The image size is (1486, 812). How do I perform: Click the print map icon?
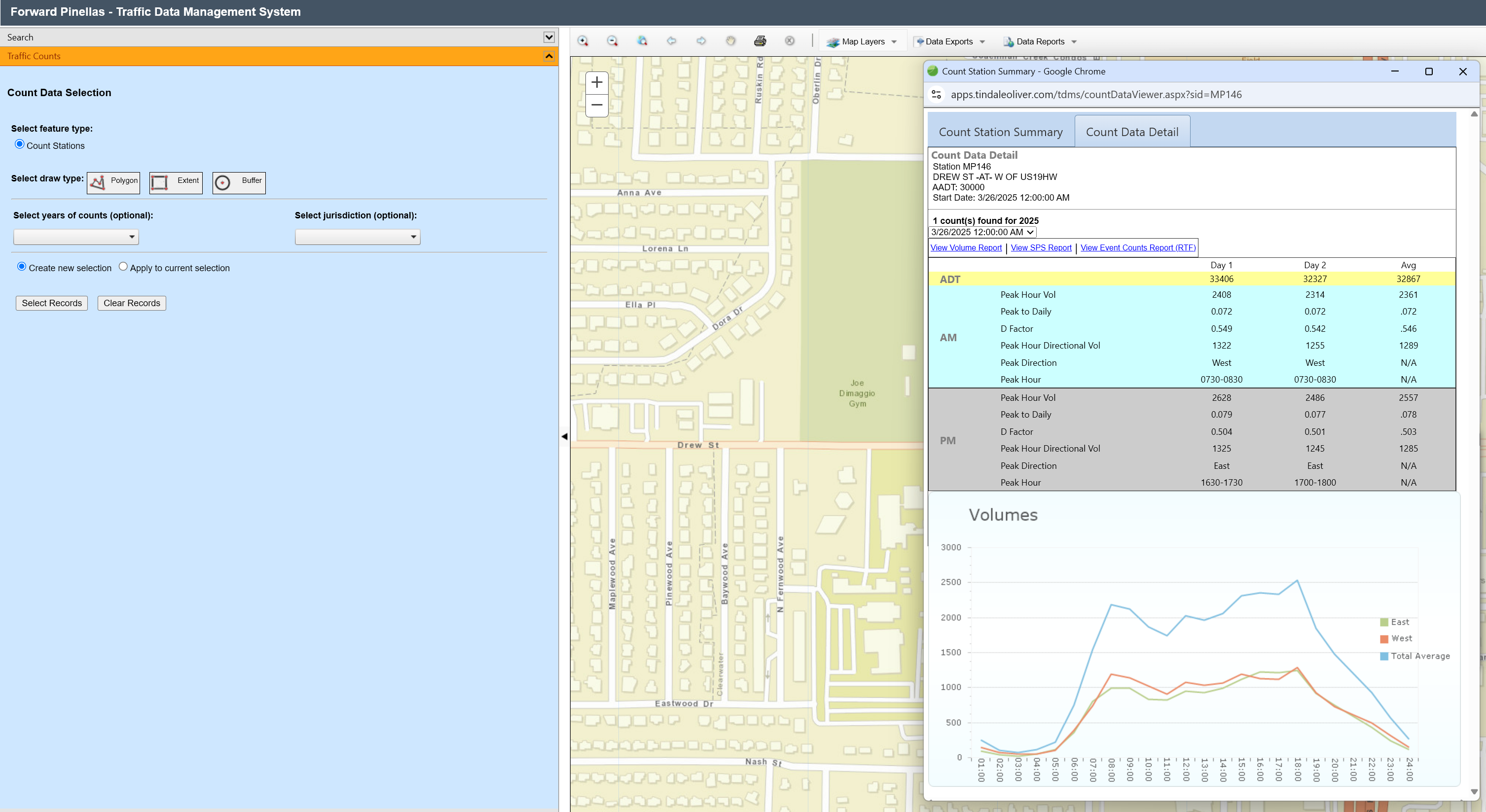click(x=761, y=41)
